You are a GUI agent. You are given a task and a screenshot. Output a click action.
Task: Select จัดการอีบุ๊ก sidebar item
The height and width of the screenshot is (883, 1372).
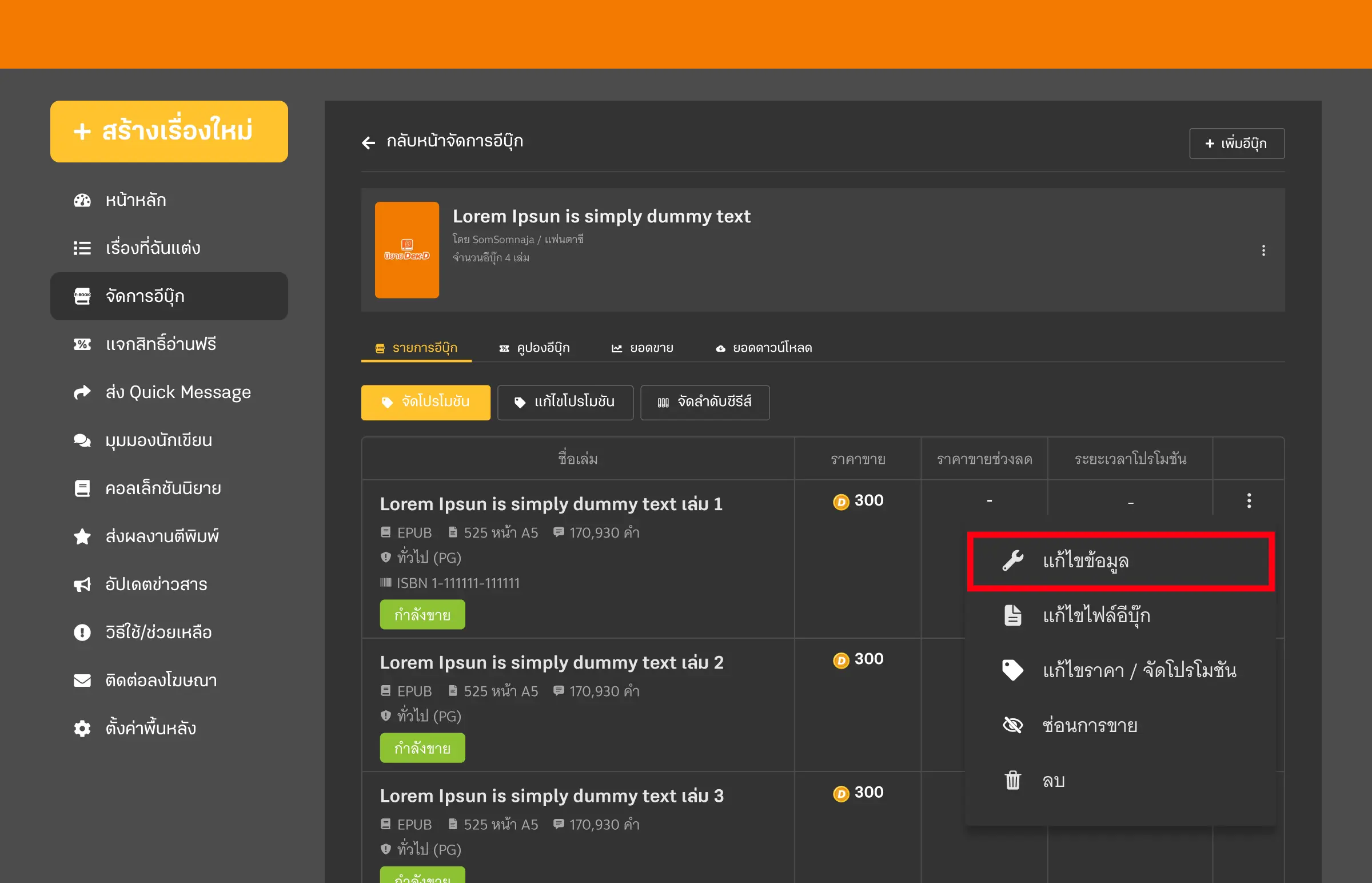click(x=169, y=296)
